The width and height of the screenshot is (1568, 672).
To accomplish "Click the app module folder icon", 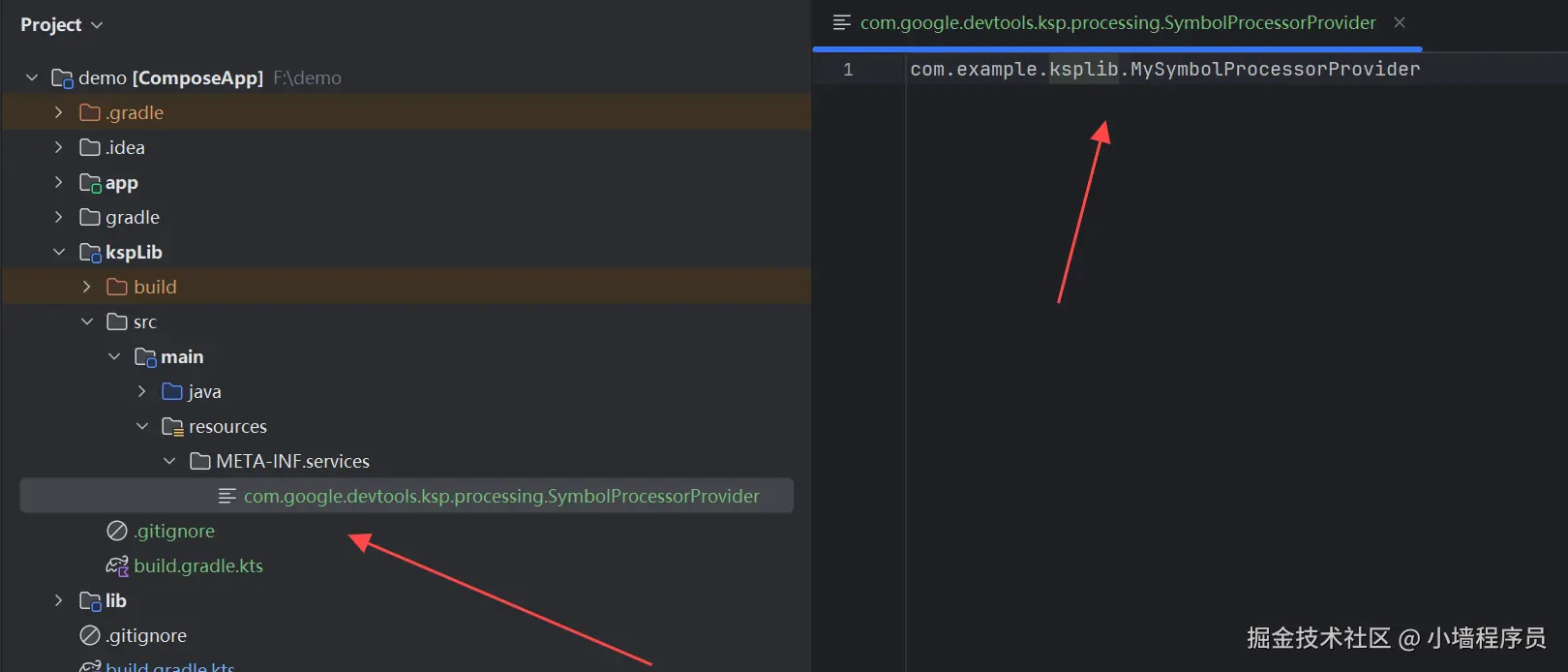I will (x=90, y=183).
